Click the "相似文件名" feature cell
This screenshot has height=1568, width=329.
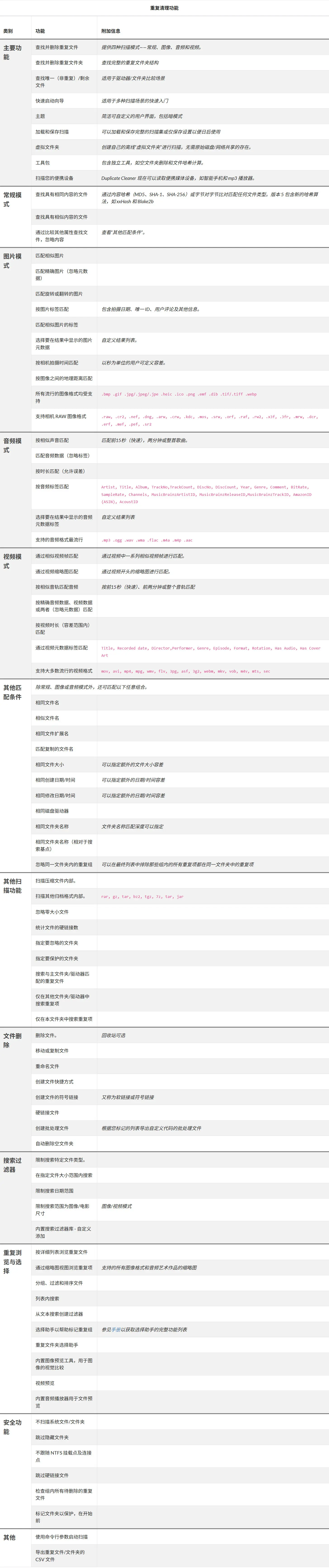click(64, 718)
